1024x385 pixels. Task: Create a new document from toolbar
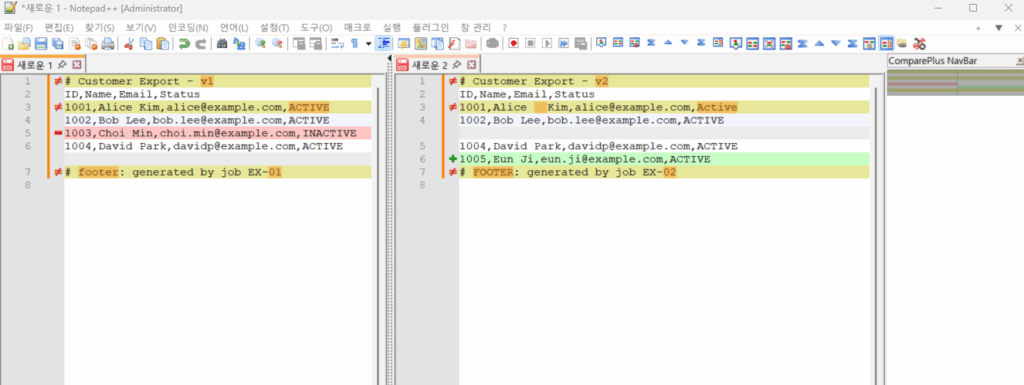[8, 44]
